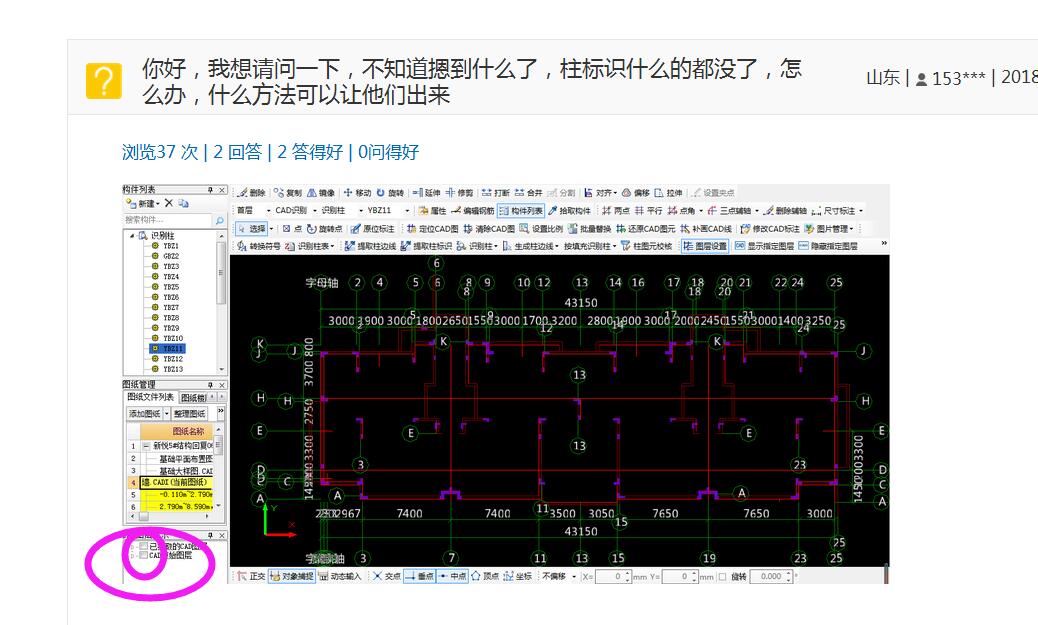Select the 旋转 (rotate) tool
The image size is (1038, 625).
[x=390, y=193]
